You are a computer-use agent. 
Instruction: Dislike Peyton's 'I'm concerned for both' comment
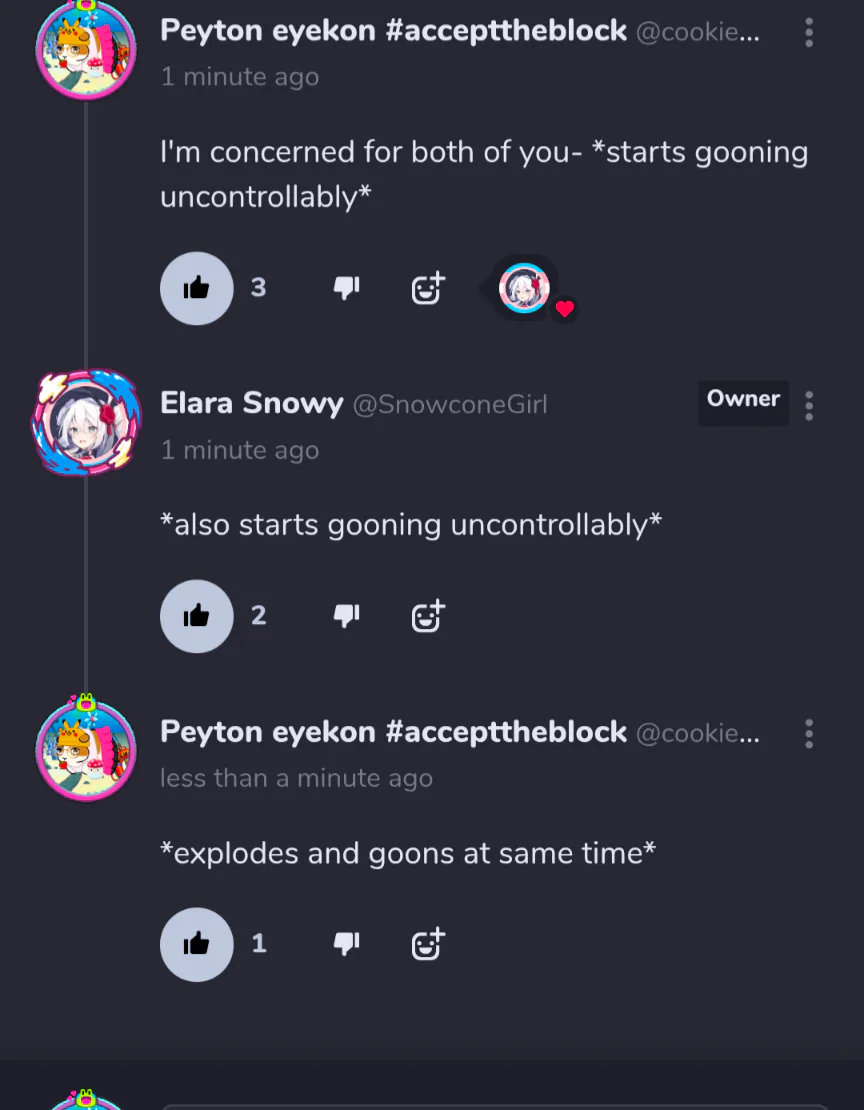click(x=346, y=288)
